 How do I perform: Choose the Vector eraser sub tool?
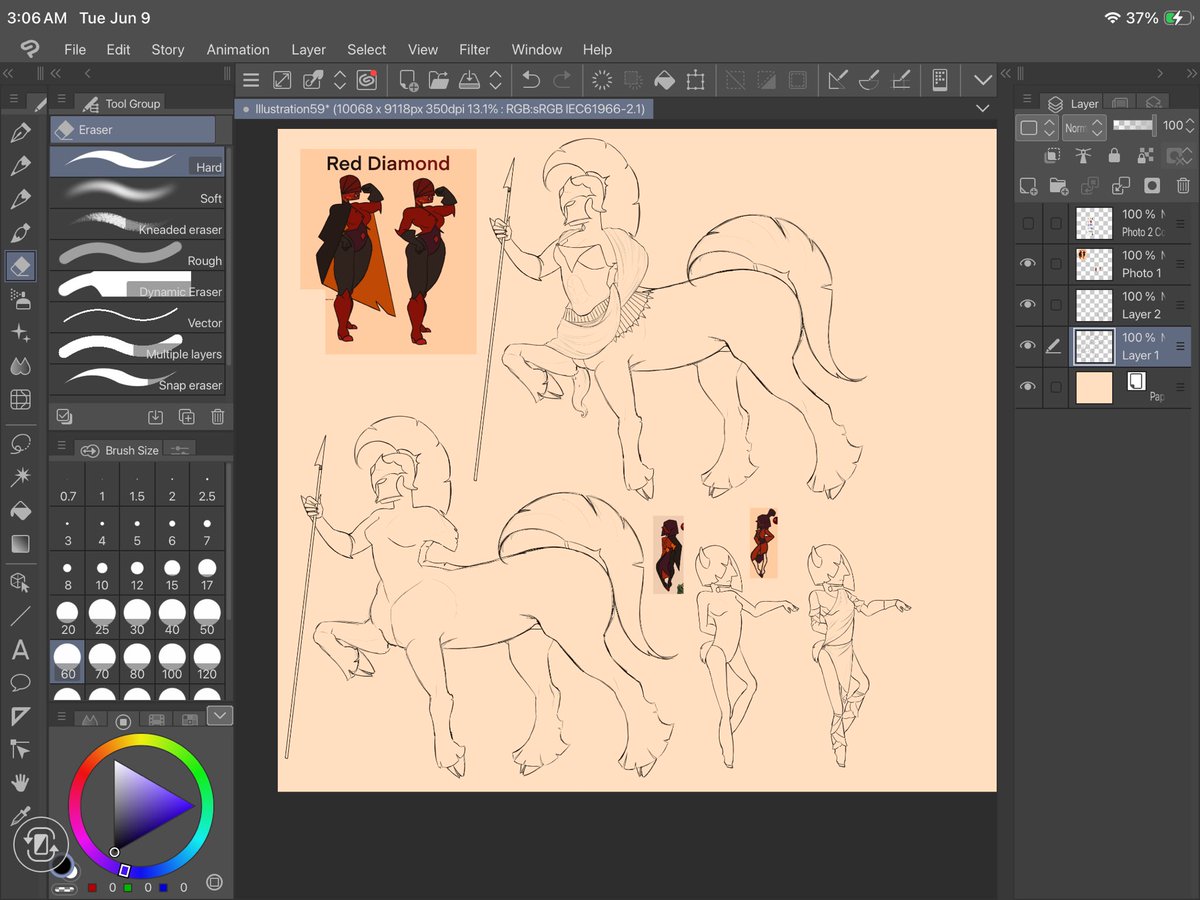click(138, 317)
